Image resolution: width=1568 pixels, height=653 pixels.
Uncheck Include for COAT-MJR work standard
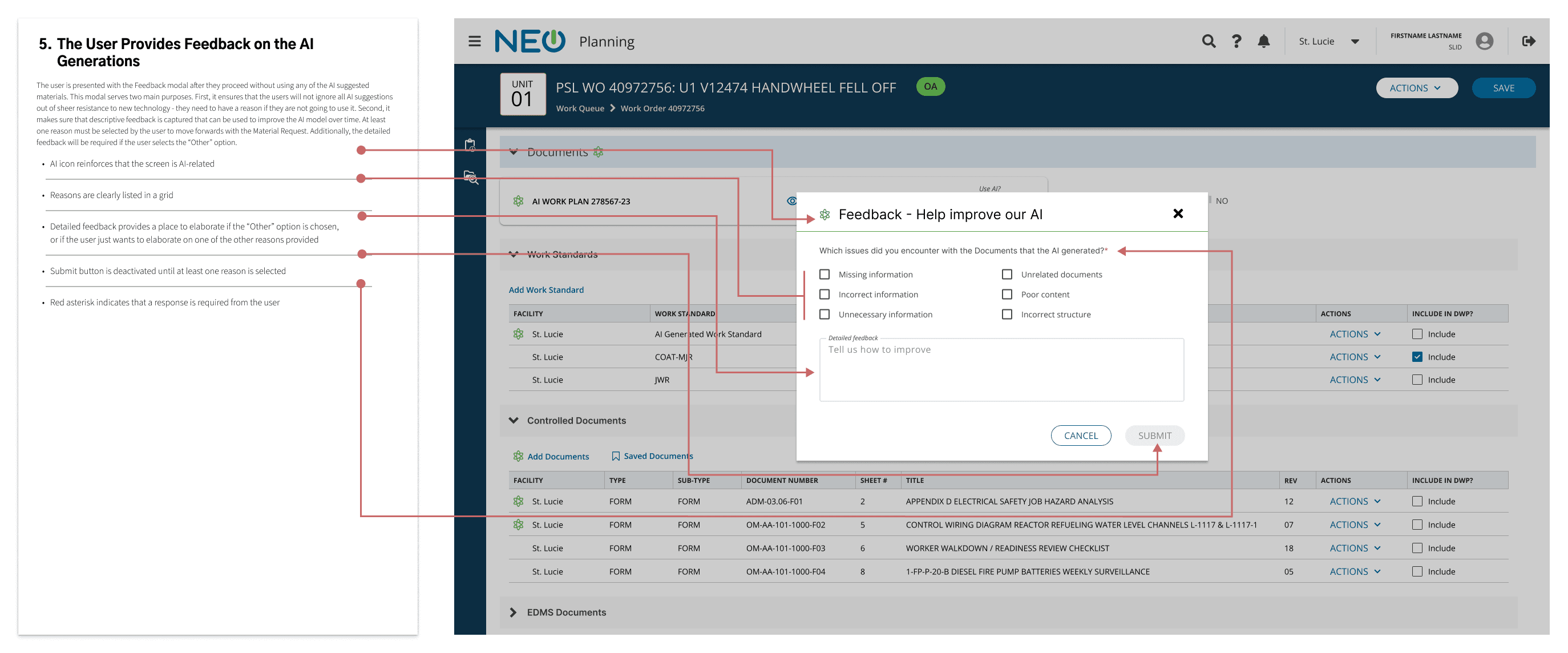pyautogui.click(x=1417, y=357)
